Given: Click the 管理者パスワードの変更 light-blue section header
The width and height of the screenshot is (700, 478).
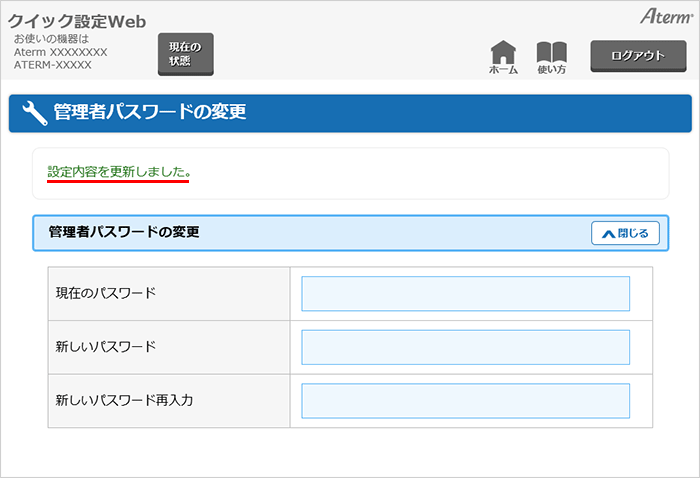Looking at the screenshot, I should click(300, 233).
